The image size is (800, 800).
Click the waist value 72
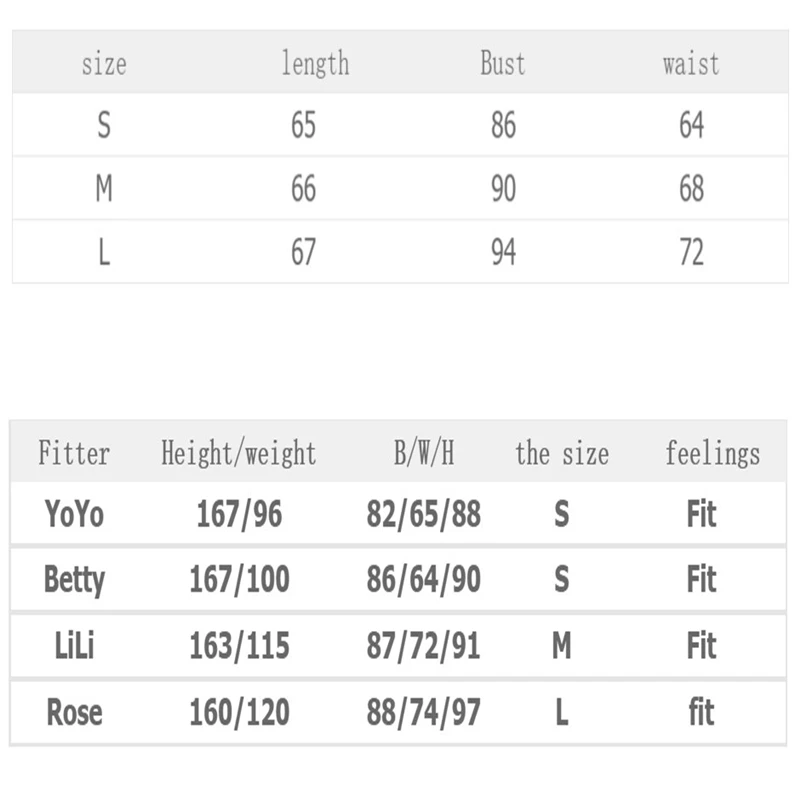coord(692,252)
